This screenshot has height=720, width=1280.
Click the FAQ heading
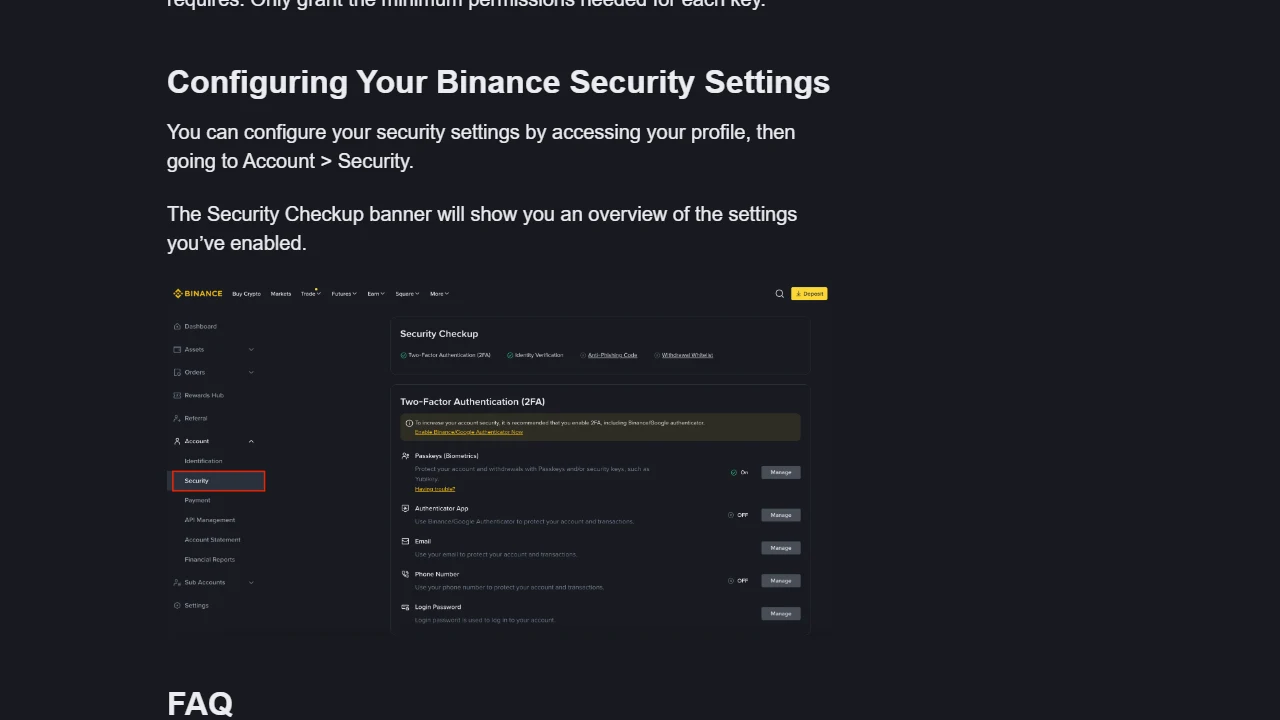coord(200,703)
